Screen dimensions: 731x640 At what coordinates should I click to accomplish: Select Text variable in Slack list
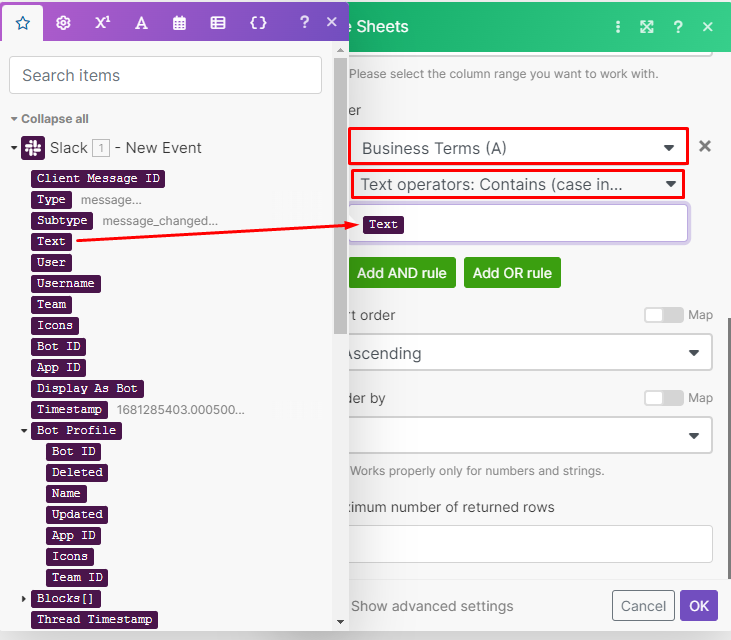51,241
